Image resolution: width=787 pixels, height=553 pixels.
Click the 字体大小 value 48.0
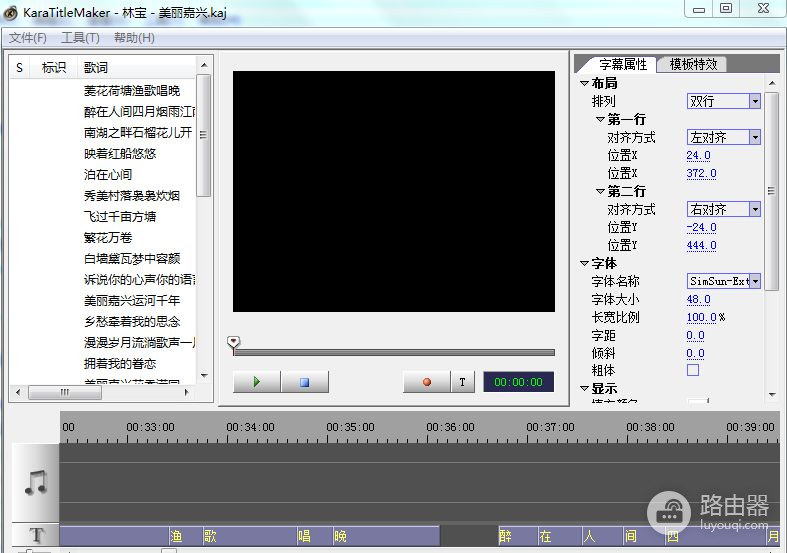click(x=698, y=300)
